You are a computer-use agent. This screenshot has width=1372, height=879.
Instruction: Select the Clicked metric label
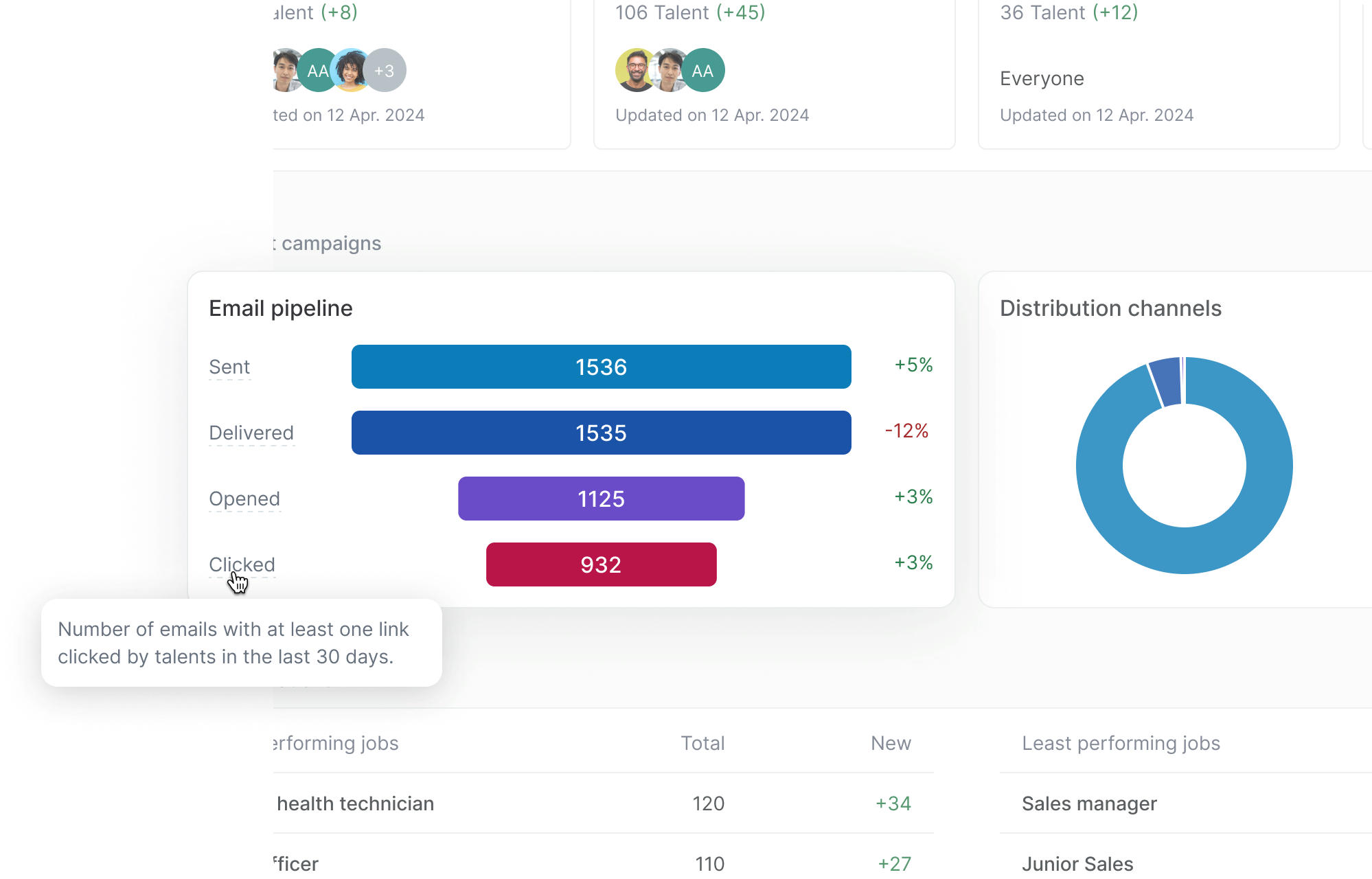coord(241,564)
